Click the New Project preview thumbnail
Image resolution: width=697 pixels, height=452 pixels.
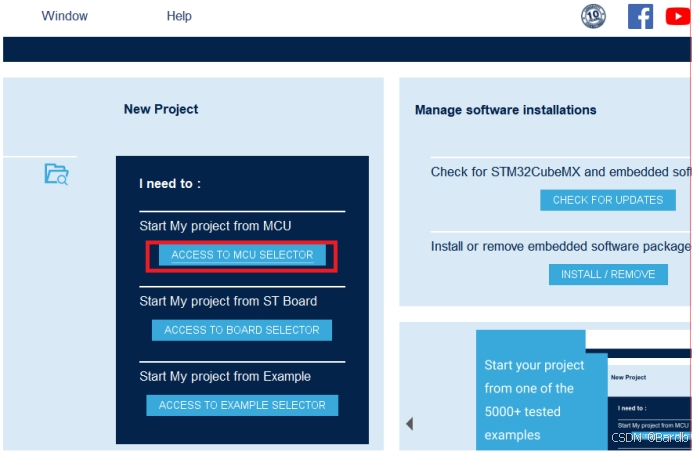(x=649, y=399)
